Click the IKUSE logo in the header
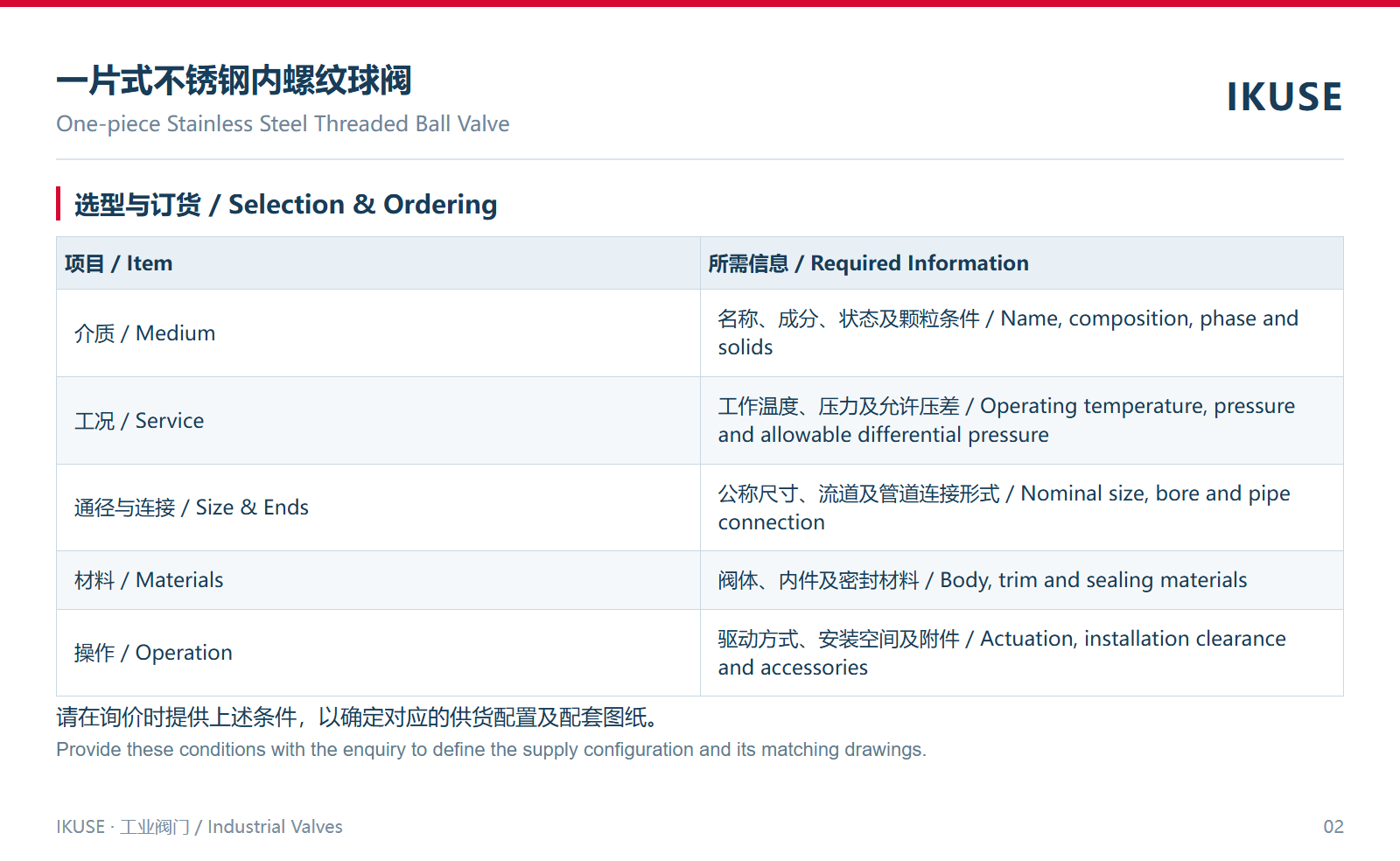Image resolution: width=1400 pixels, height=861 pixels. coord(1284,96)
